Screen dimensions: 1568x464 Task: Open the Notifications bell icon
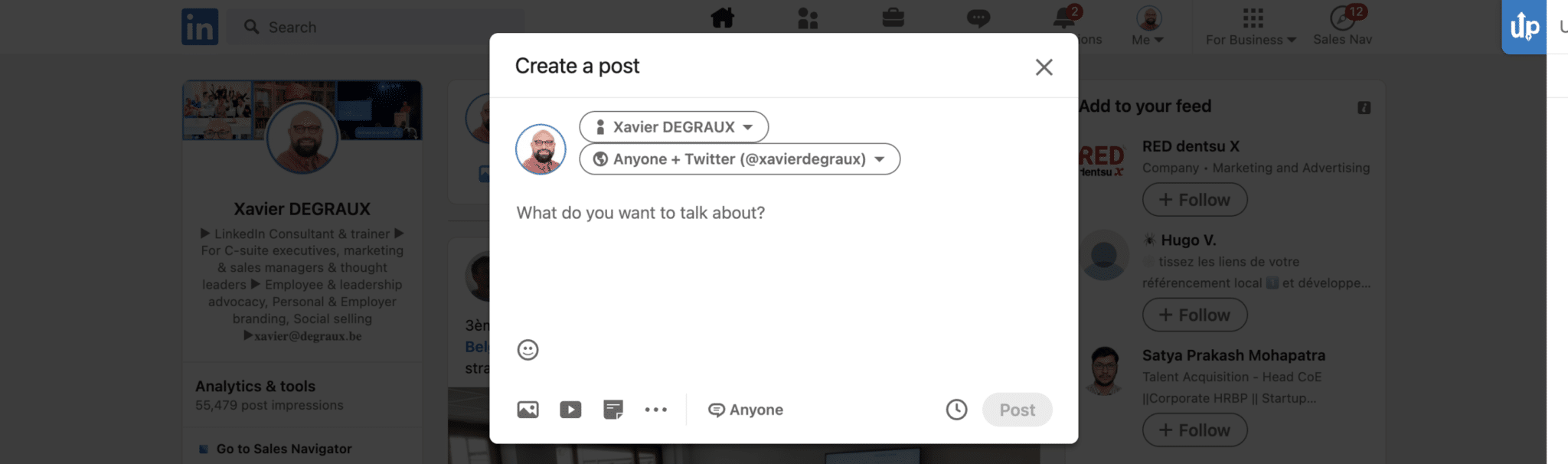coord(1064,18)
